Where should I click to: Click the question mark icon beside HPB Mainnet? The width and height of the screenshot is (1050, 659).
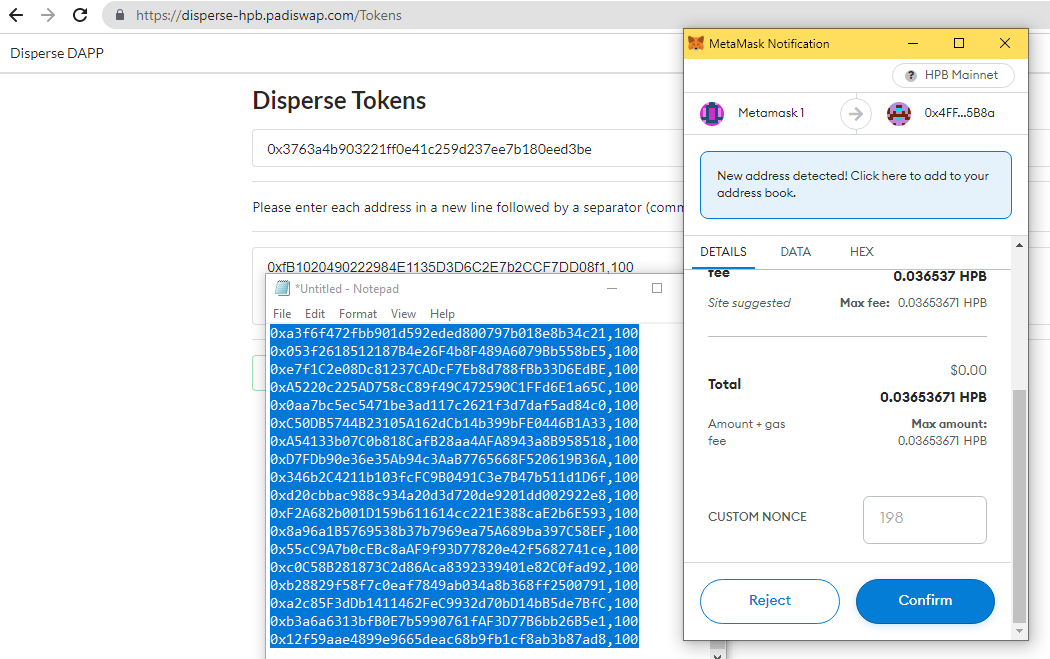911,76
